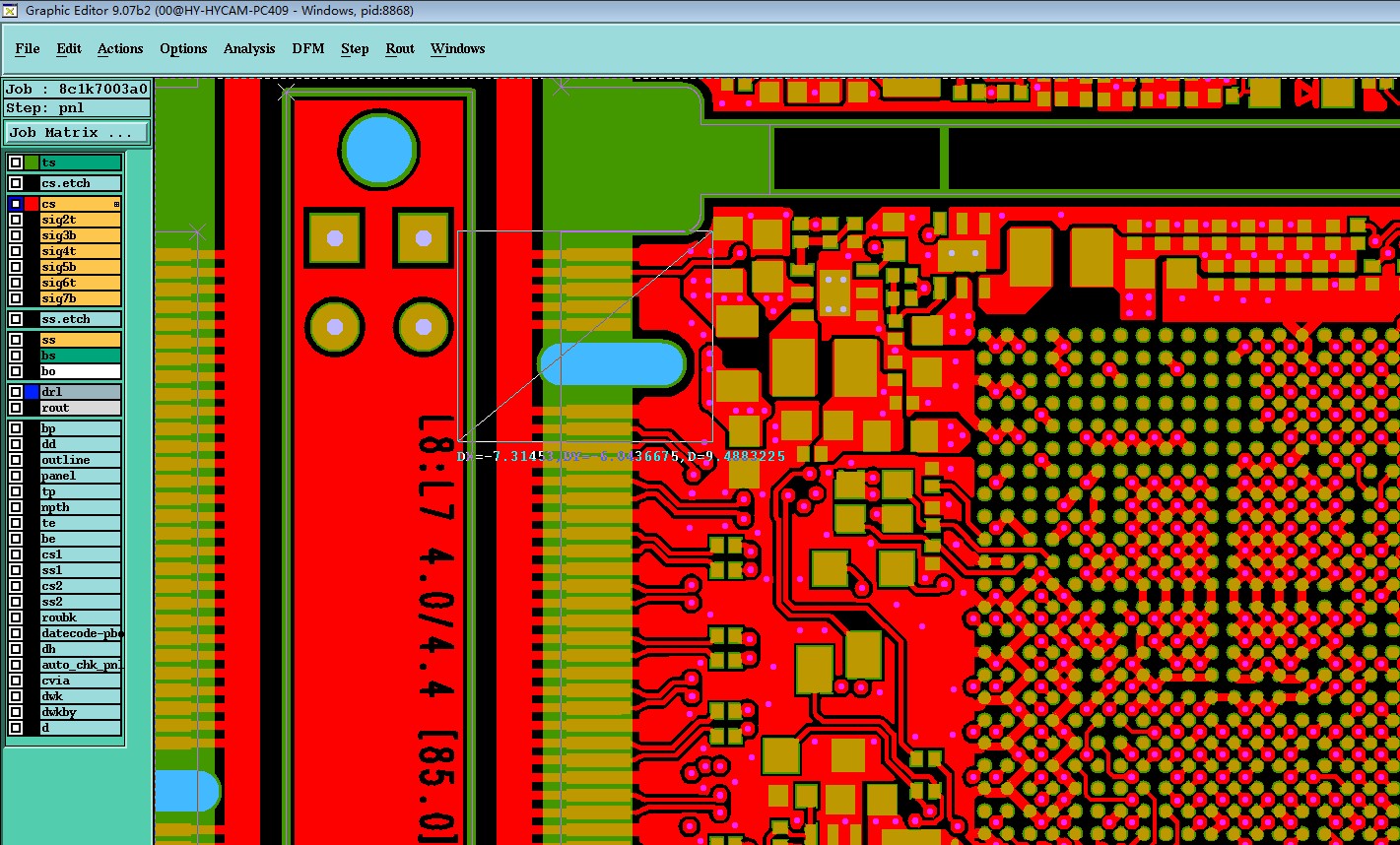Screen dimensions: 1400x845
Task: Click the Graphic Editor title bar icon
Action: pos(10,11)
